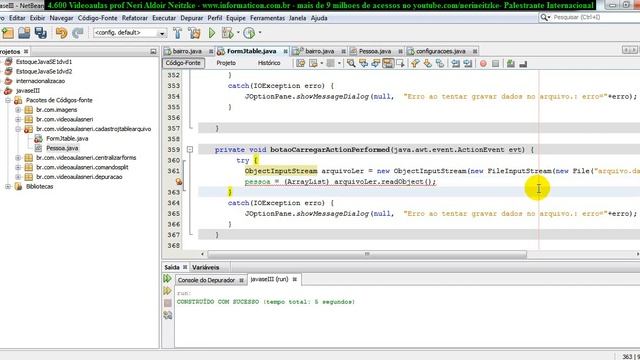Viewport: 640px width, 360px height.
Task: Click the Undo toolbar icon
Action: 62,33
